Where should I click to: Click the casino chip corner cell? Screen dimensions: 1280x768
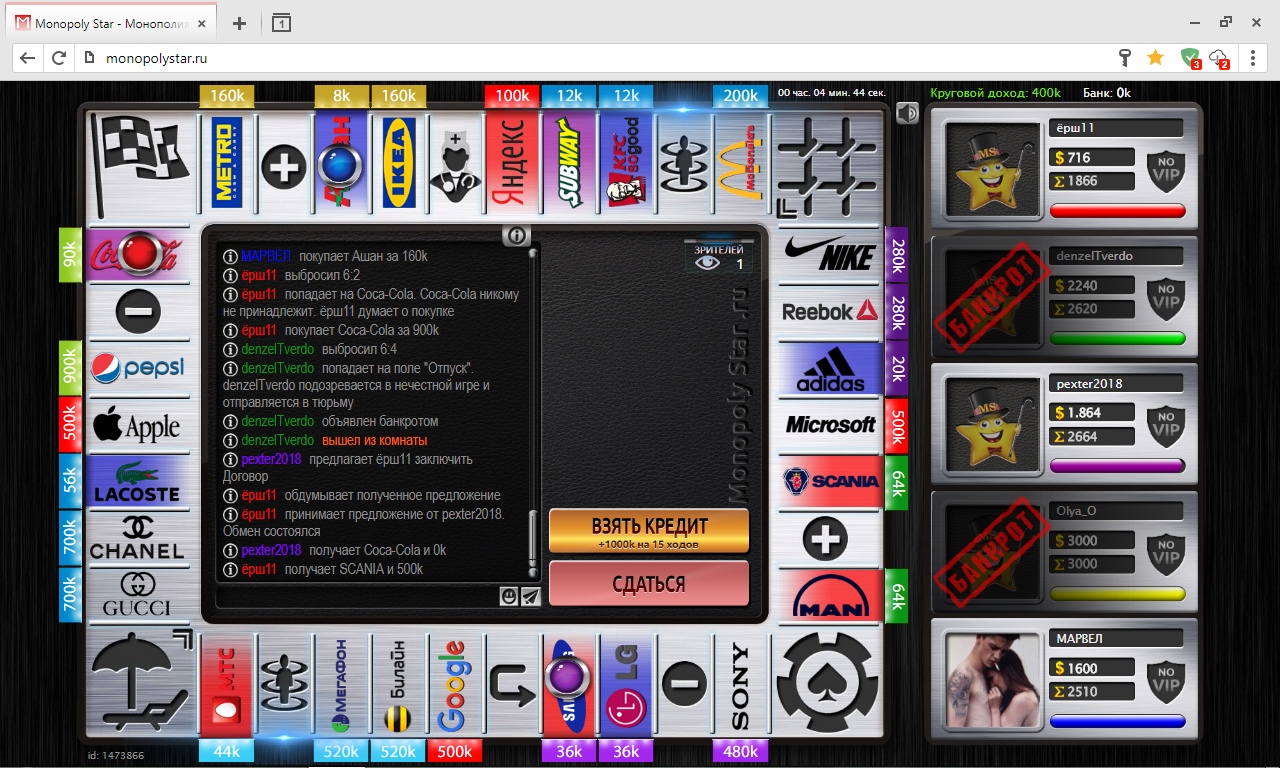click(x=829, y=683)
